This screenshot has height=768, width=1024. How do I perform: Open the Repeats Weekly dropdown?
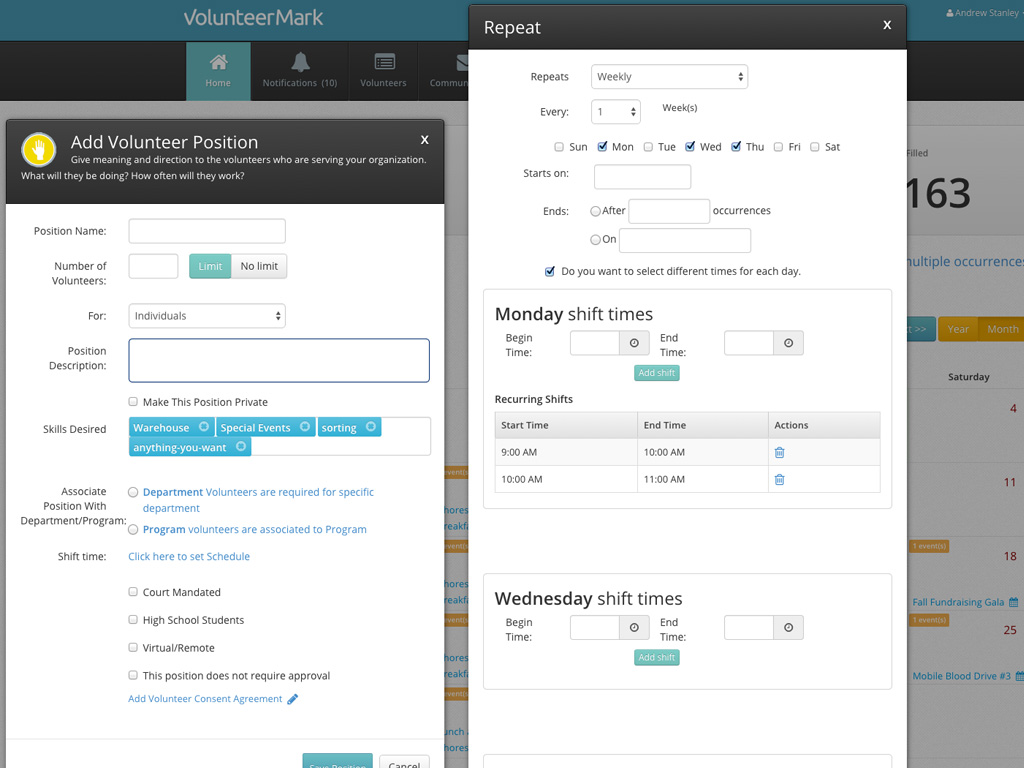pyautogui.click(x=669, y=77)
